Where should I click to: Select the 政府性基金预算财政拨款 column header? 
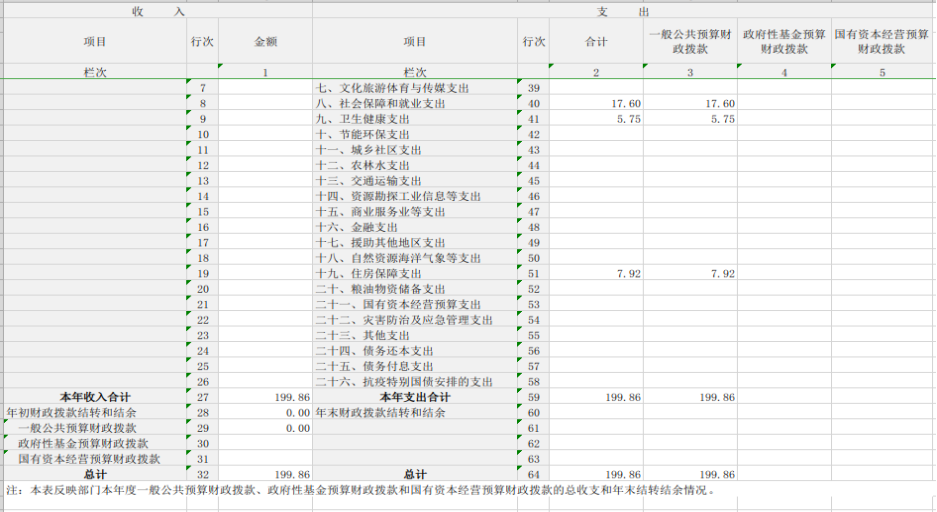pyautogui.click(x=784, y=42)
